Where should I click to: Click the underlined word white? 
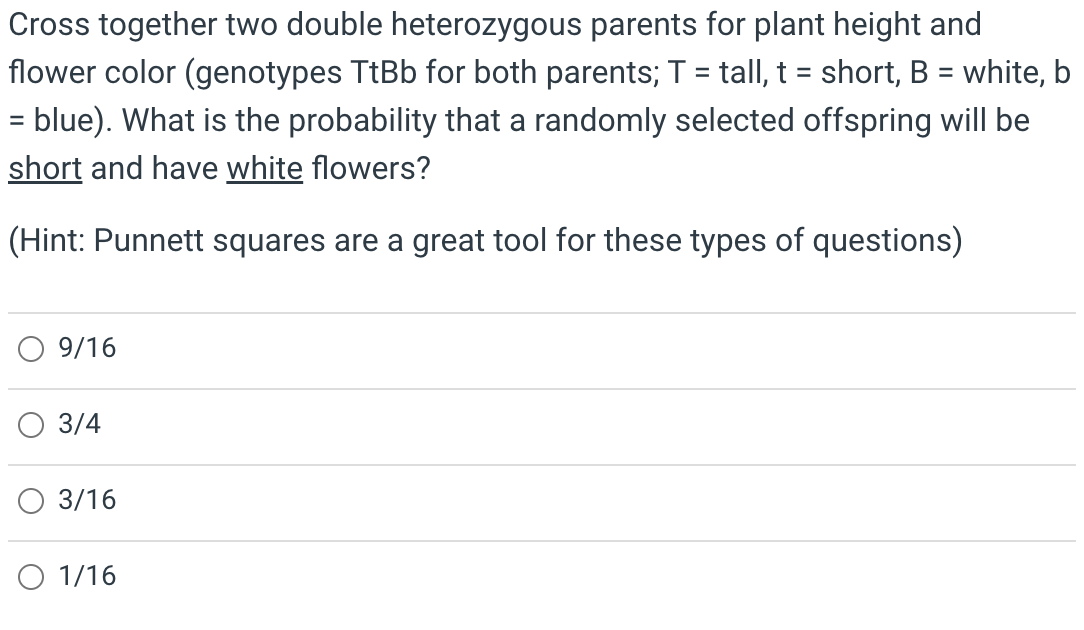pyautogui.click(x=264, y=168)
